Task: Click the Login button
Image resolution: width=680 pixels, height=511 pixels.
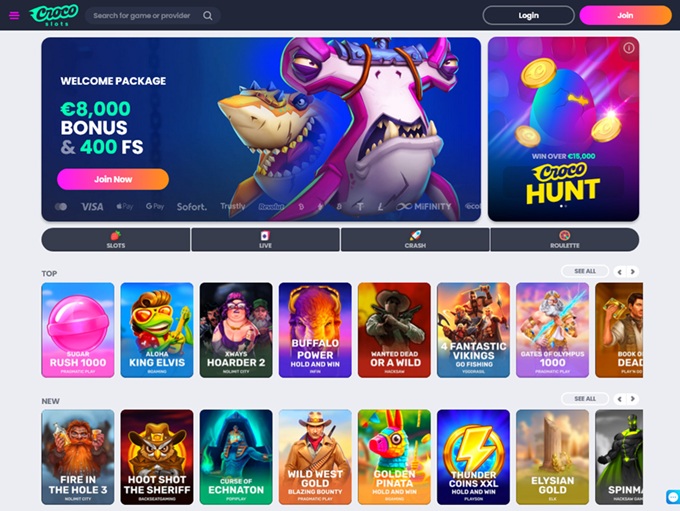Action: (528, 16)
